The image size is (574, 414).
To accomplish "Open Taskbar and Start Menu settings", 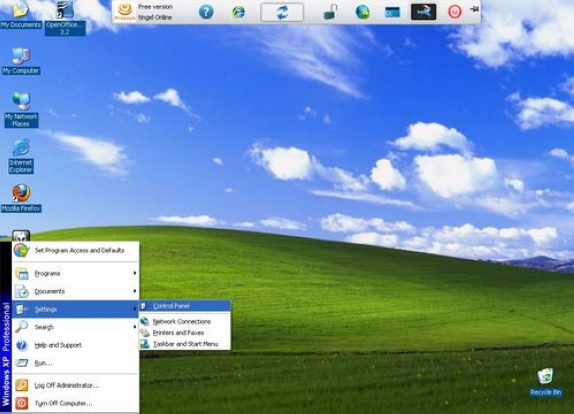I will [x=185, y=344].
